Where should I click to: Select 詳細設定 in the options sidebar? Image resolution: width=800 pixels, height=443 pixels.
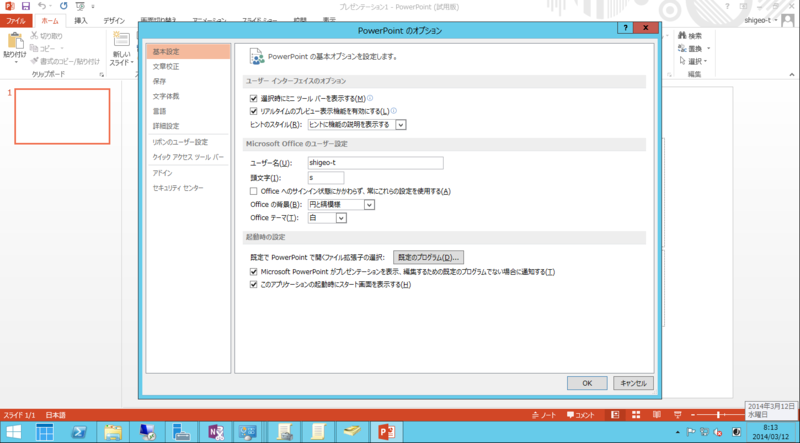pyautogui.click(x=188, y=126)
